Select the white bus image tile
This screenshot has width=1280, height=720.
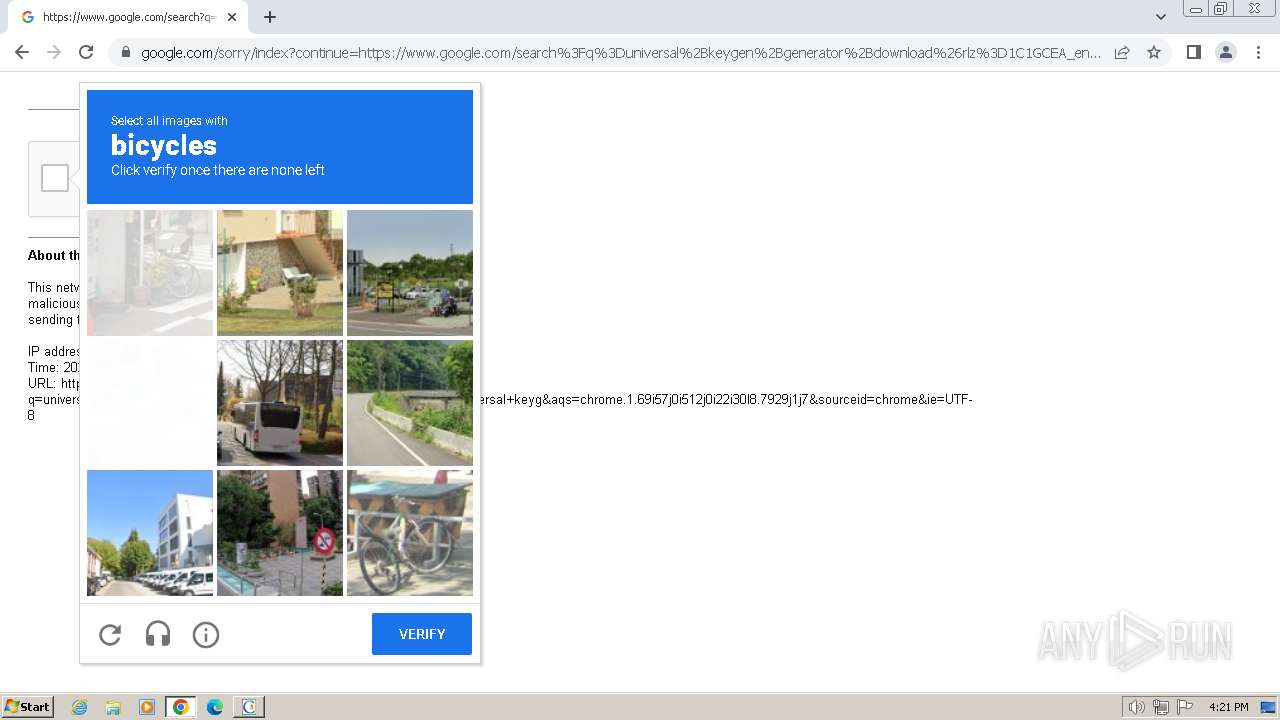[280, 403]
